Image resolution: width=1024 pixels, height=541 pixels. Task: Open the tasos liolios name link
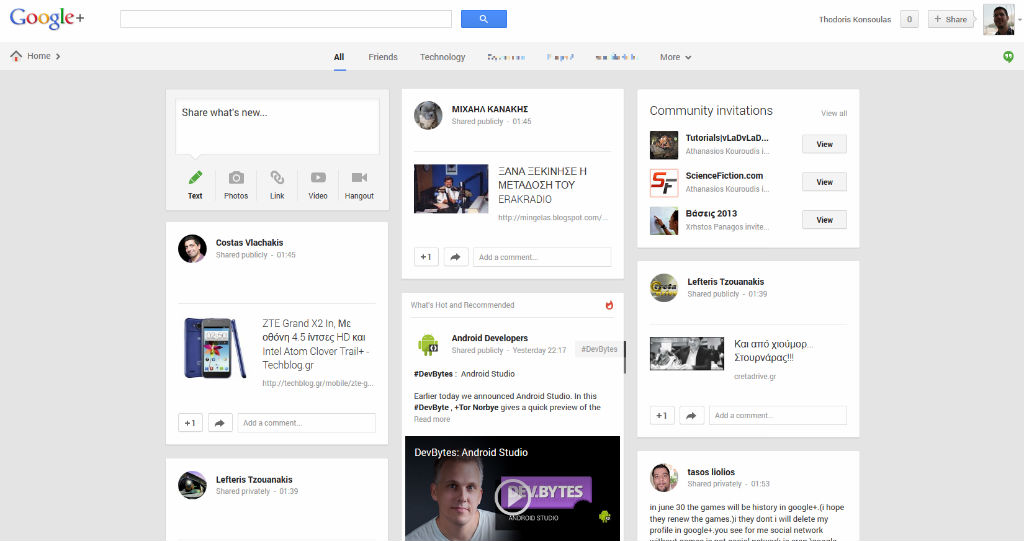pyautogui.click(x=711, y=472)
